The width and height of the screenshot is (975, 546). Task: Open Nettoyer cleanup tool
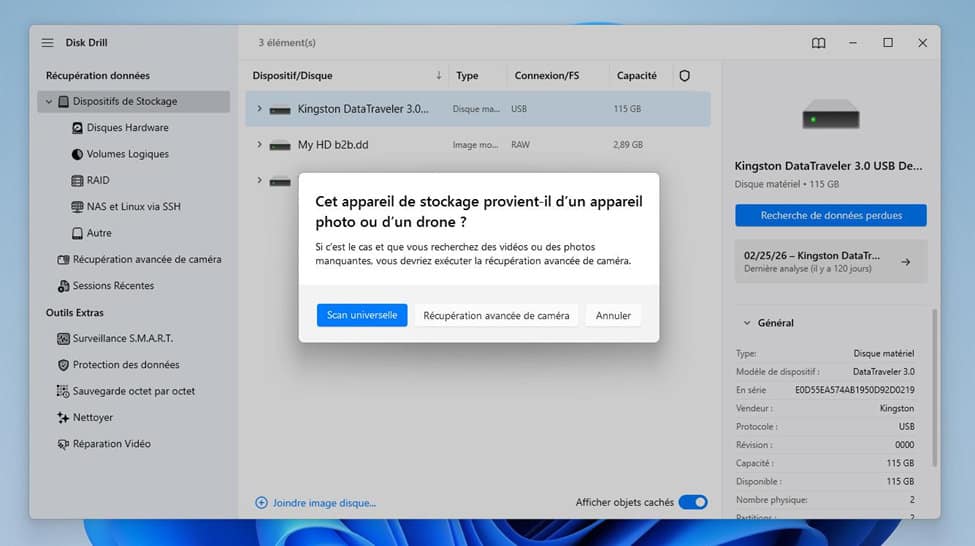93,417
